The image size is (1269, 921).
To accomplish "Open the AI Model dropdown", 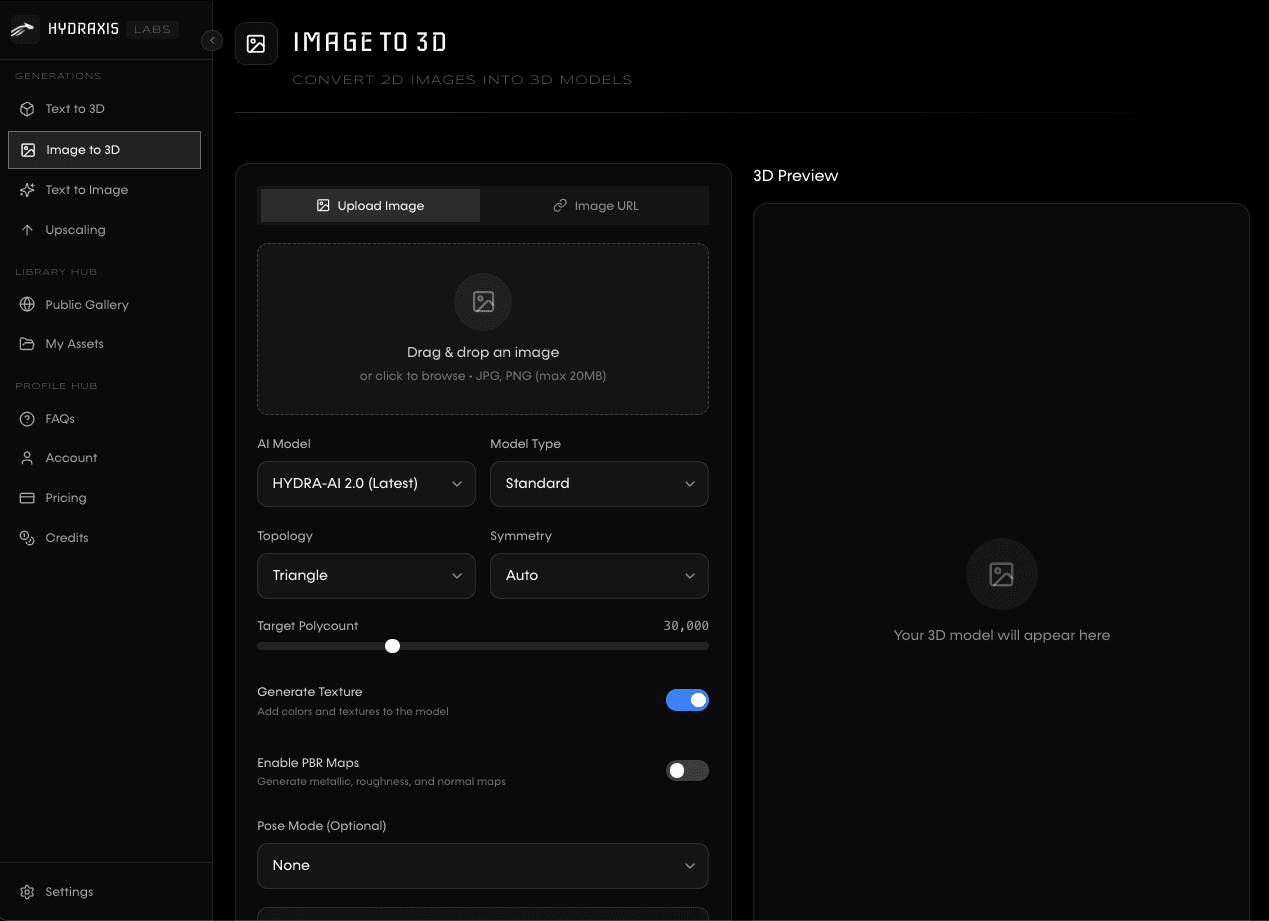I will point(366,484).
